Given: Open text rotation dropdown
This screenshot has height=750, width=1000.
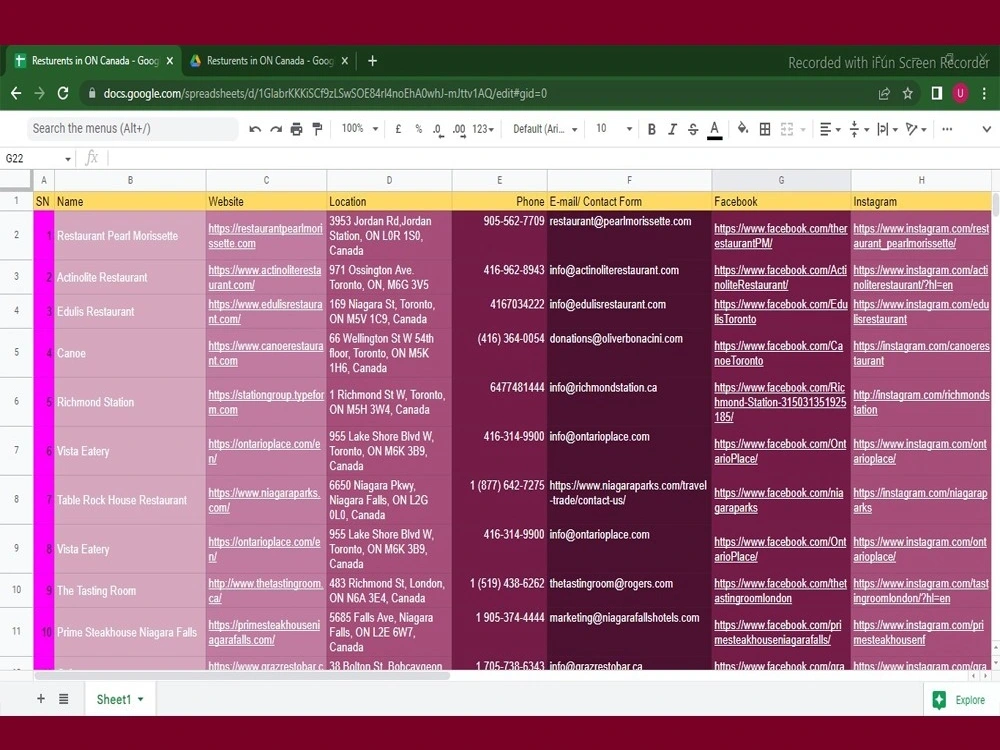Looking at the screenshot, I should [916, 129].
